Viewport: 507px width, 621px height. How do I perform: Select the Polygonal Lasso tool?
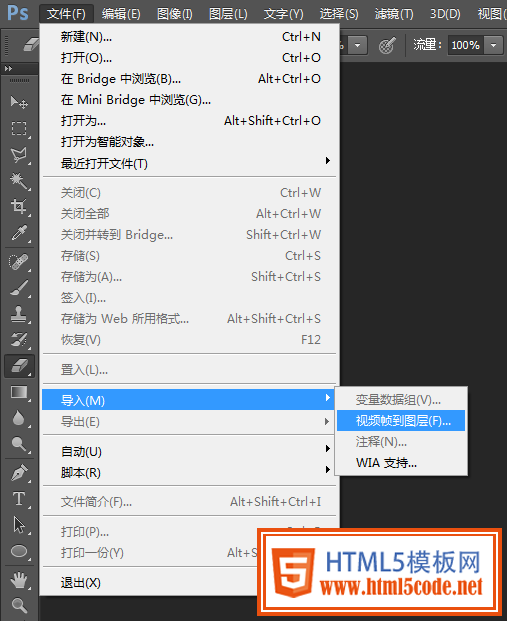click(19, 155)
